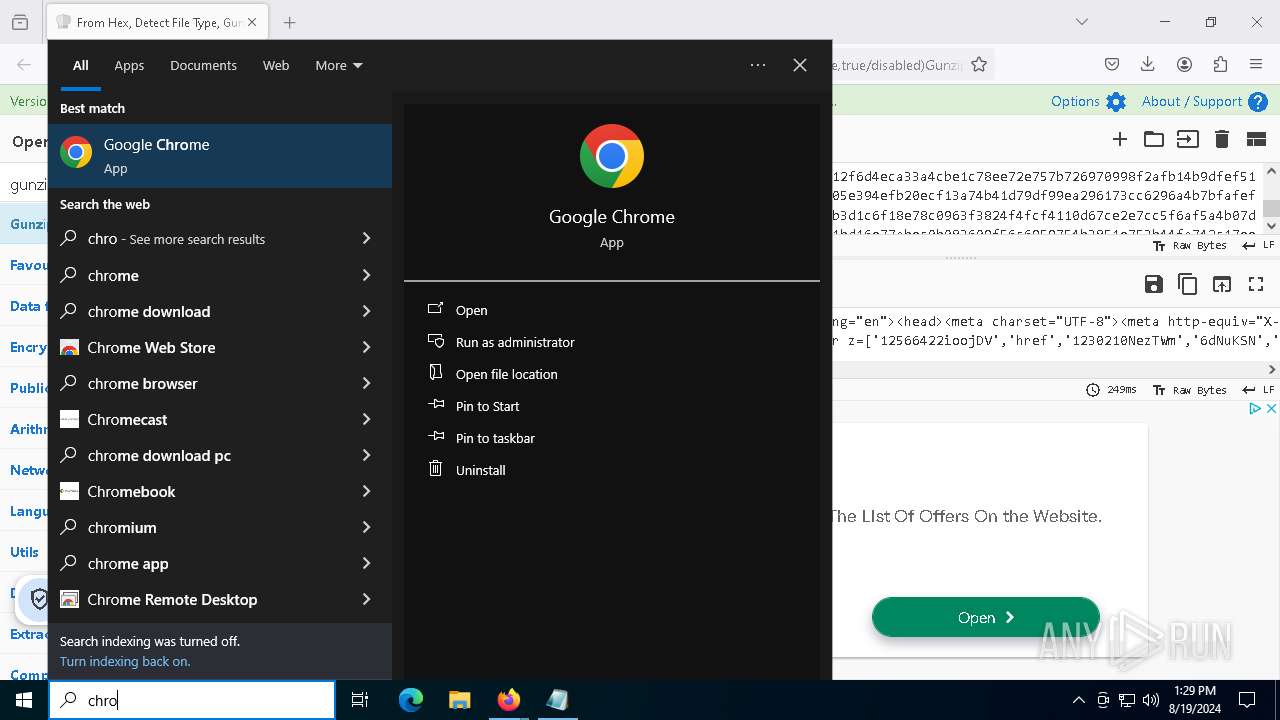This screenshot has height=720, width=1280.
Task: Clear input with the trash icon
Action: pyautogui.click(x=1221, y=139)
